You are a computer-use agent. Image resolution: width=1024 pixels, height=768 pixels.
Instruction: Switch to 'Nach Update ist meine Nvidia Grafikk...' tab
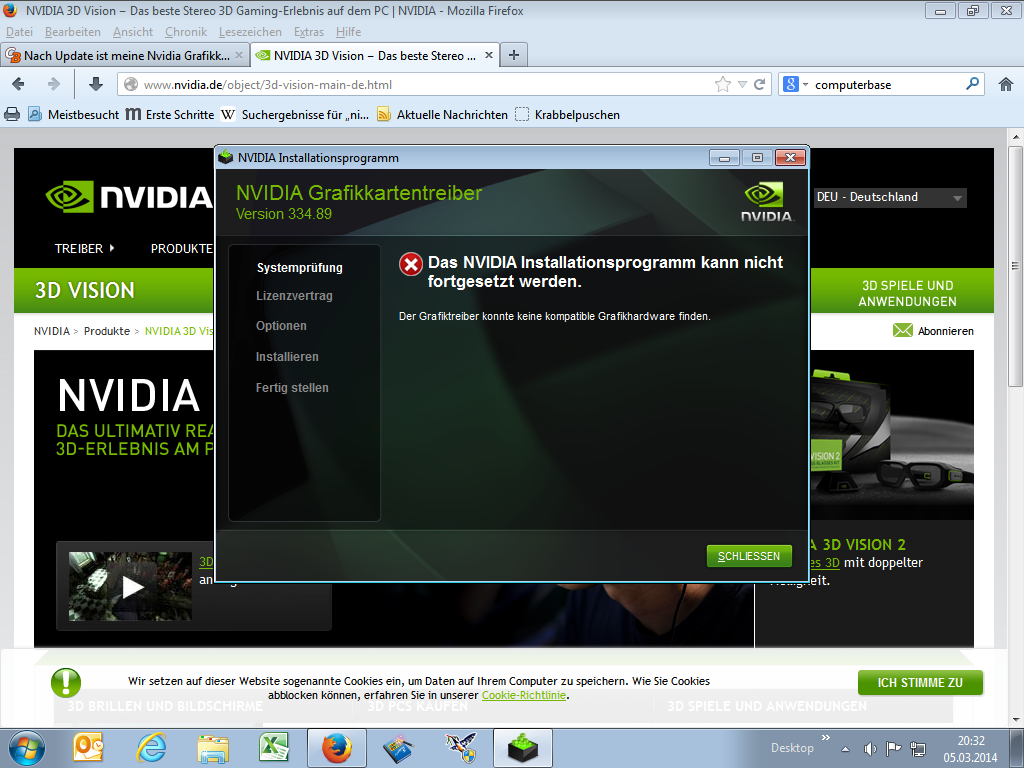click(x=125, y=56)
